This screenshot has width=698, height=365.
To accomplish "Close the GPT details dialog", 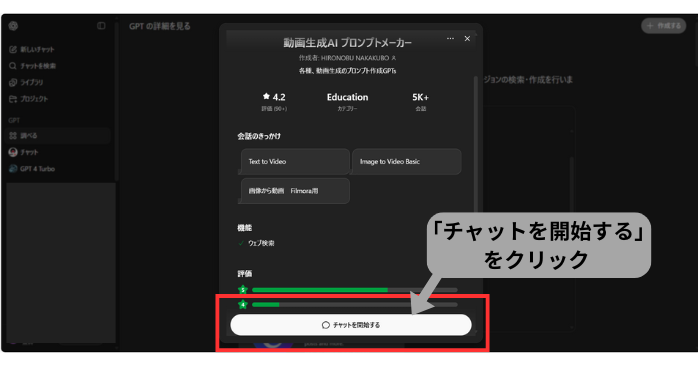I will pos(467,39).
